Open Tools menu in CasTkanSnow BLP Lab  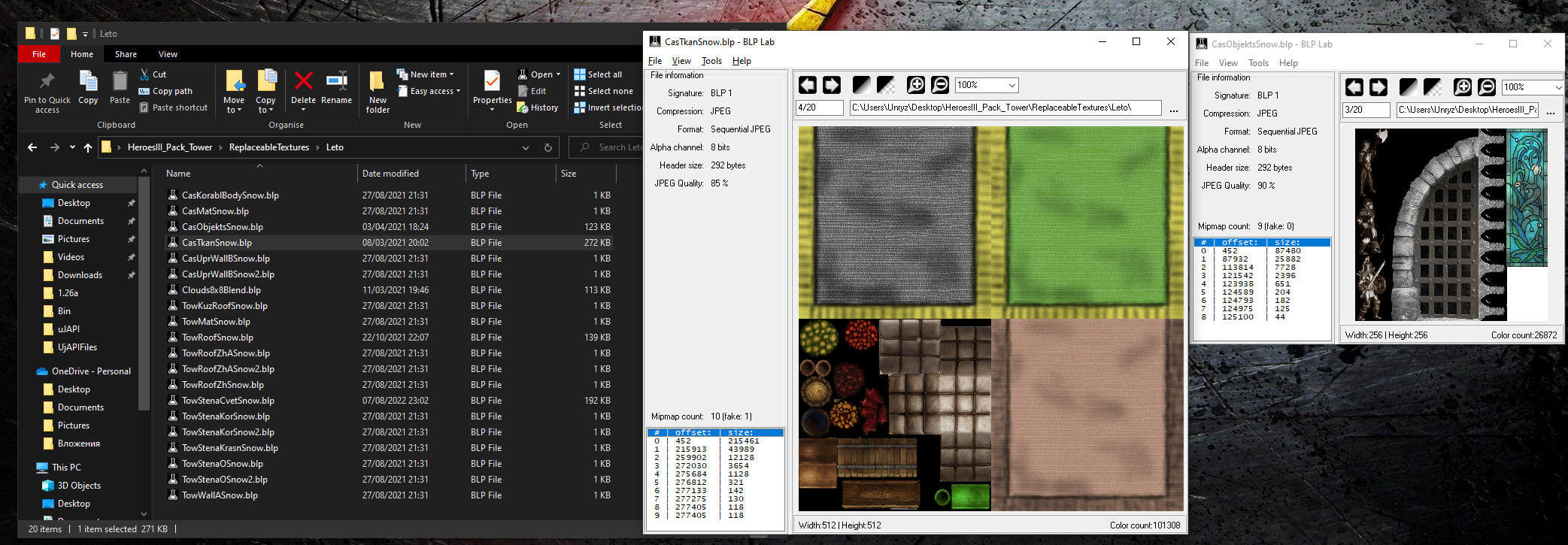[x=711, y=61]
